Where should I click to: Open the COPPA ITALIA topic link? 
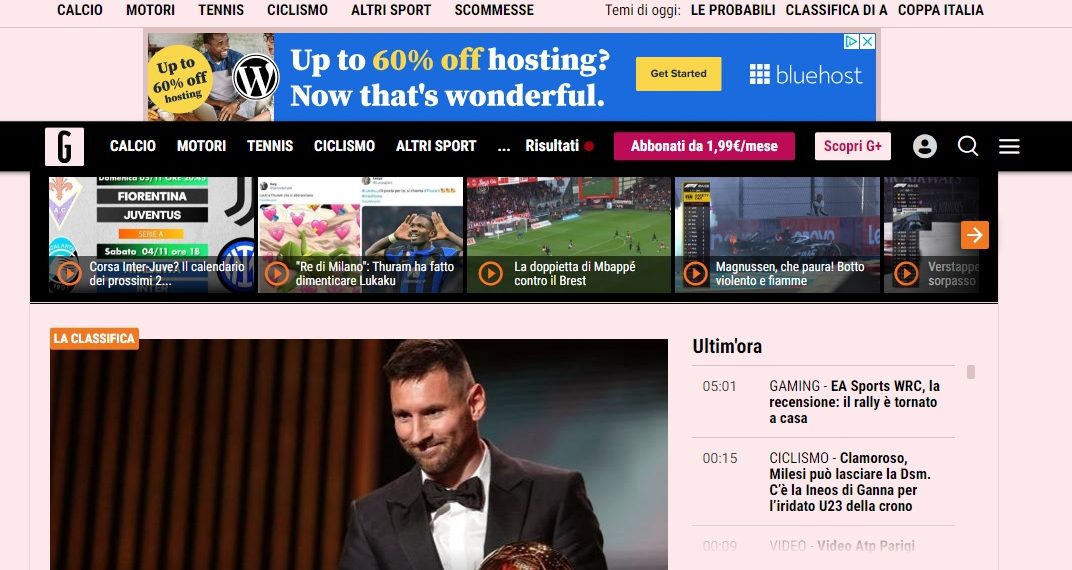[x=941, y=10]
